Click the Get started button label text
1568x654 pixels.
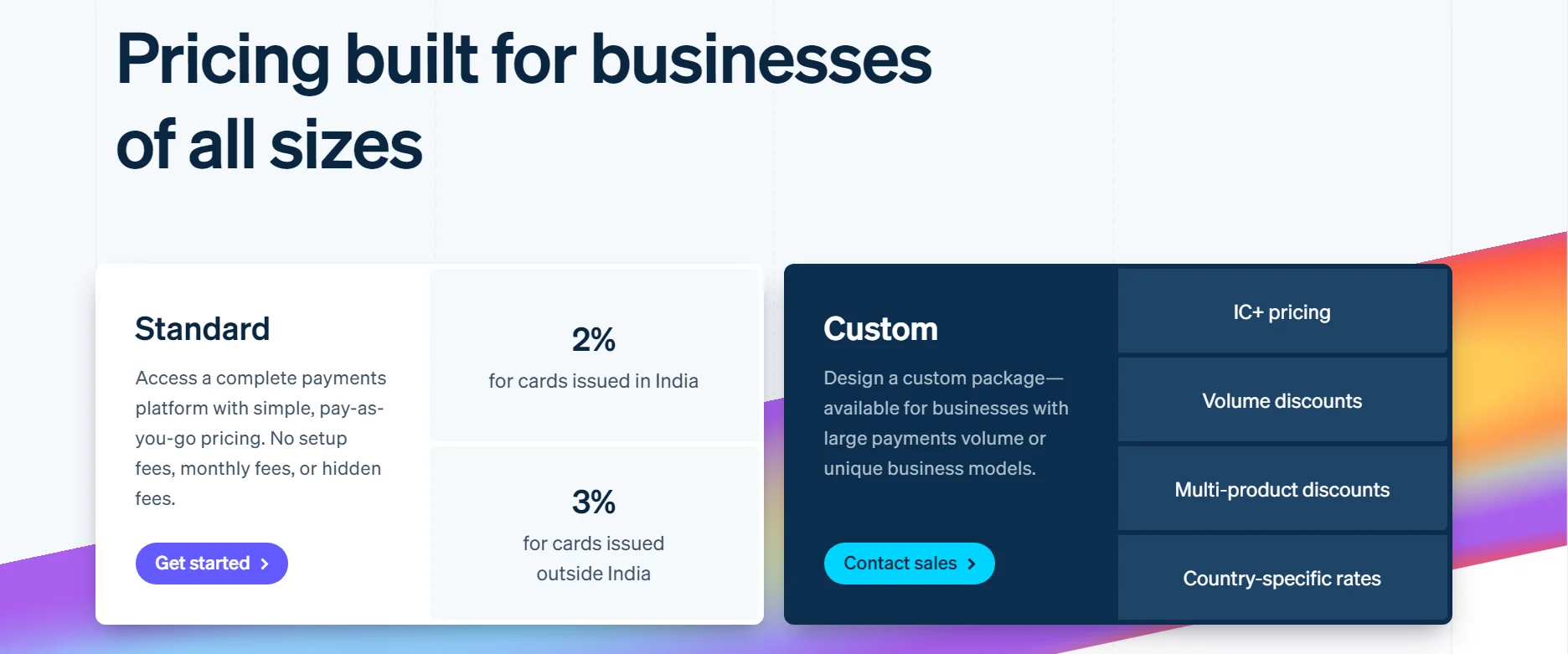tap(203, 564)
